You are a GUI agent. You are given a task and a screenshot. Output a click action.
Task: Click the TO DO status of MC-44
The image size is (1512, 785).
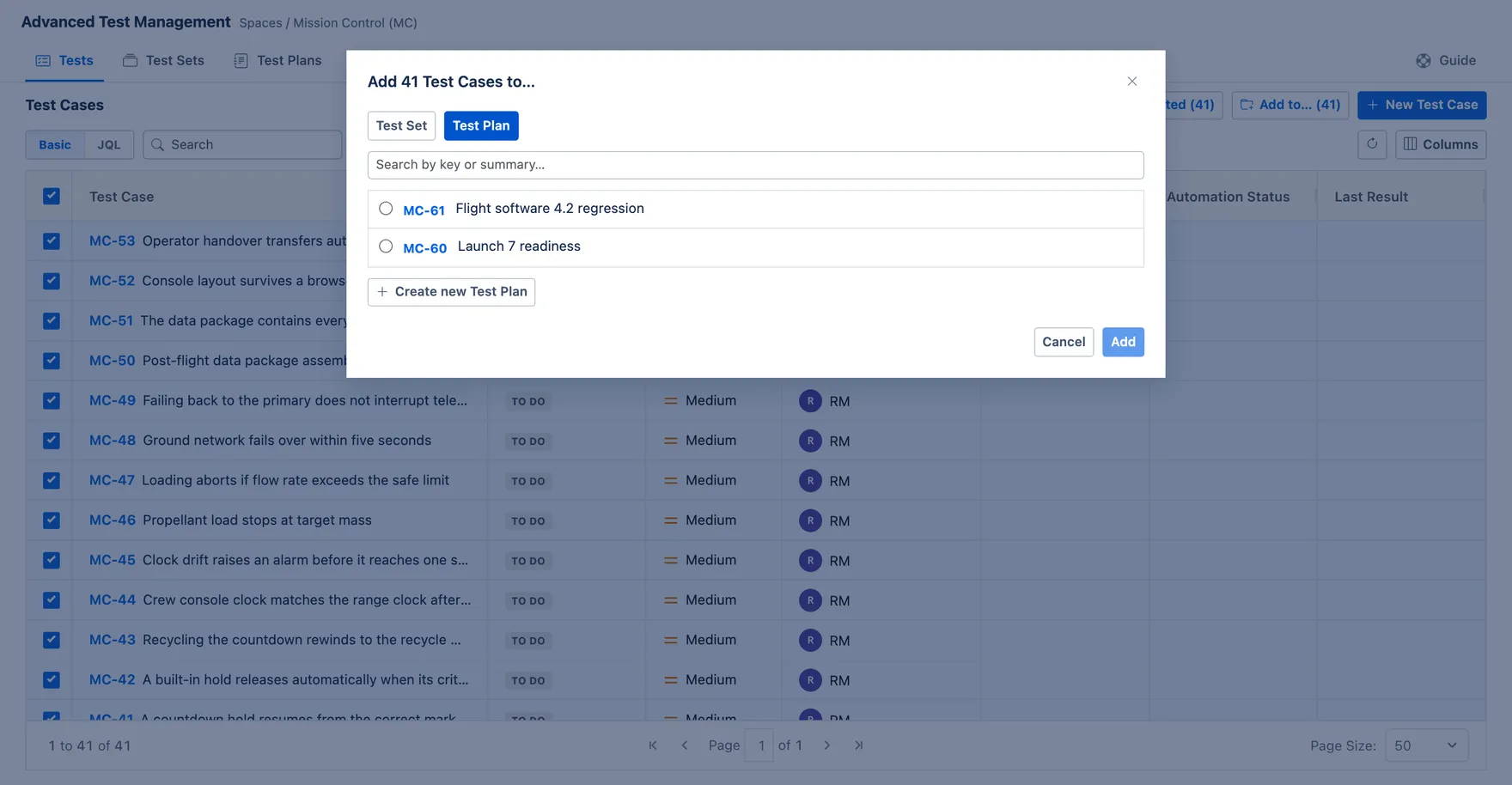[x=528, y=600]
